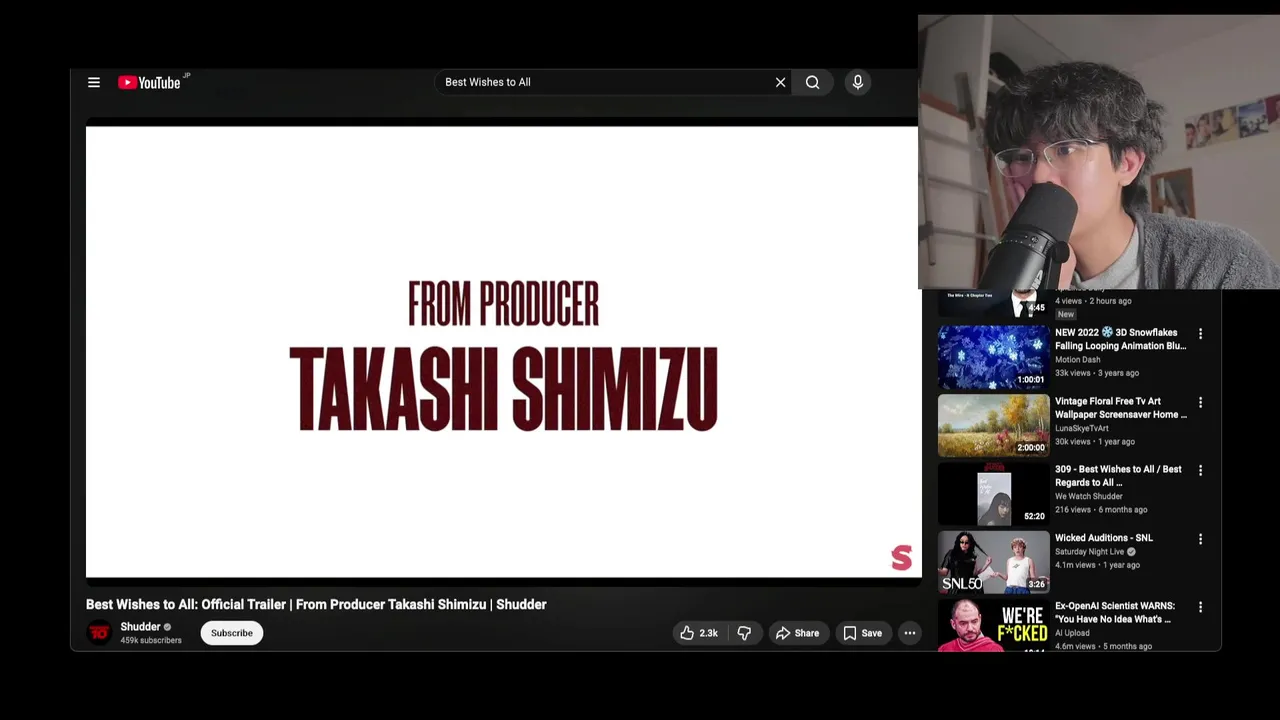Open the Ex-OpenAI Scientist WARNS thumbnail

click(x=993, y=626)
